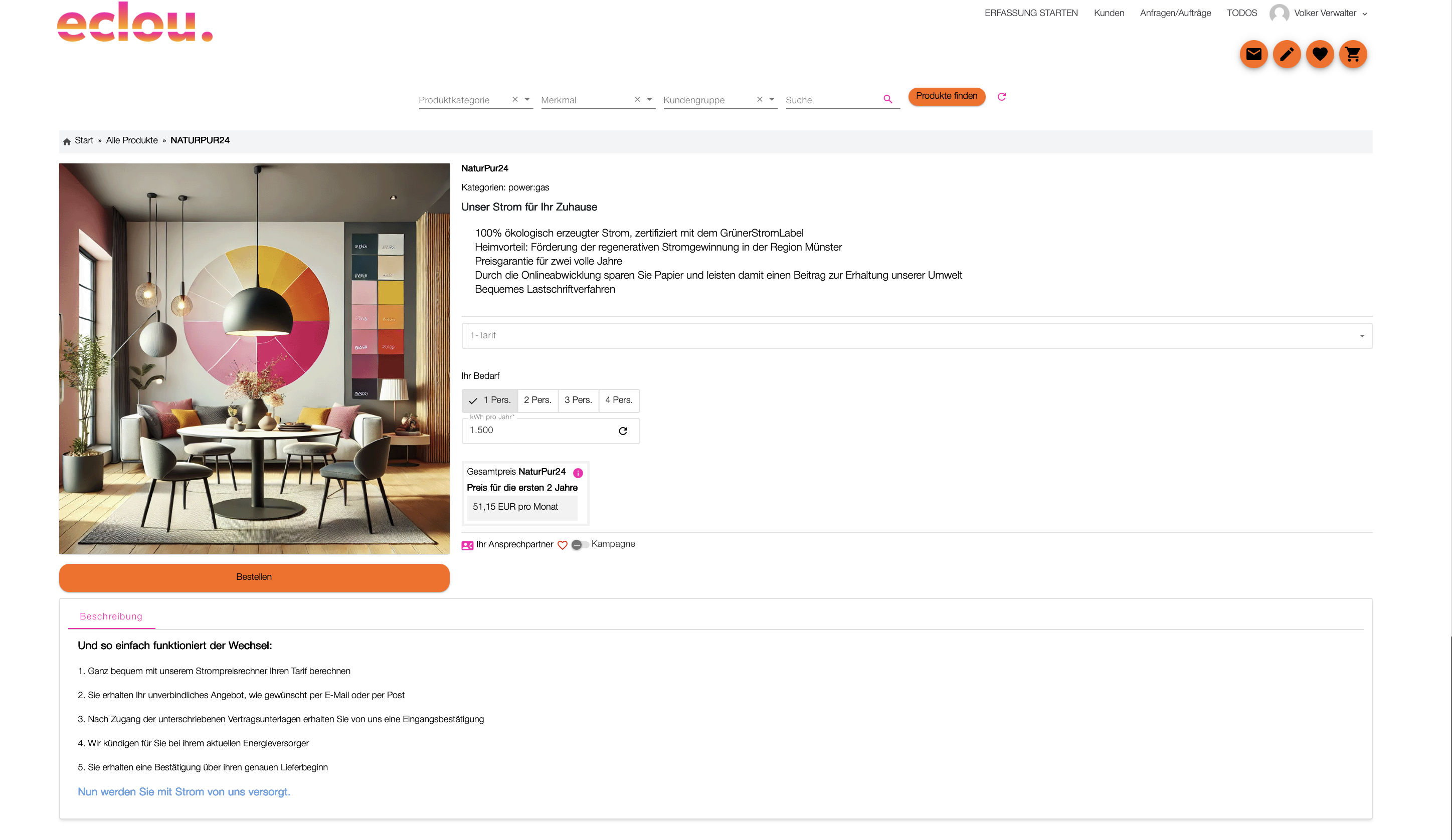
Task: Click the product room image
Action: point(254,359)
